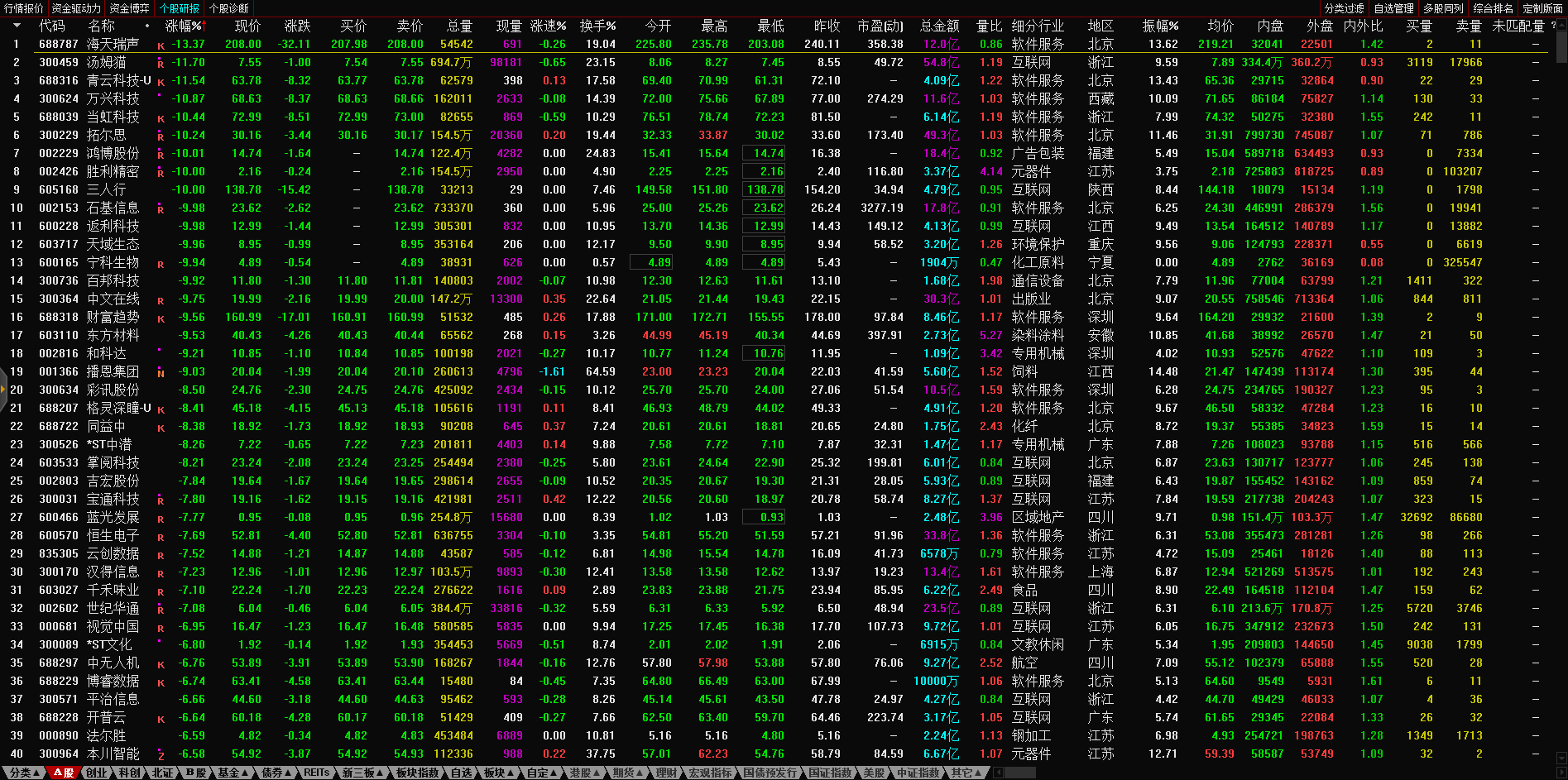Screen dimensions: 1568x780
Task: Click the K marker beside 海天瑞声
Action: coord(161,45)
